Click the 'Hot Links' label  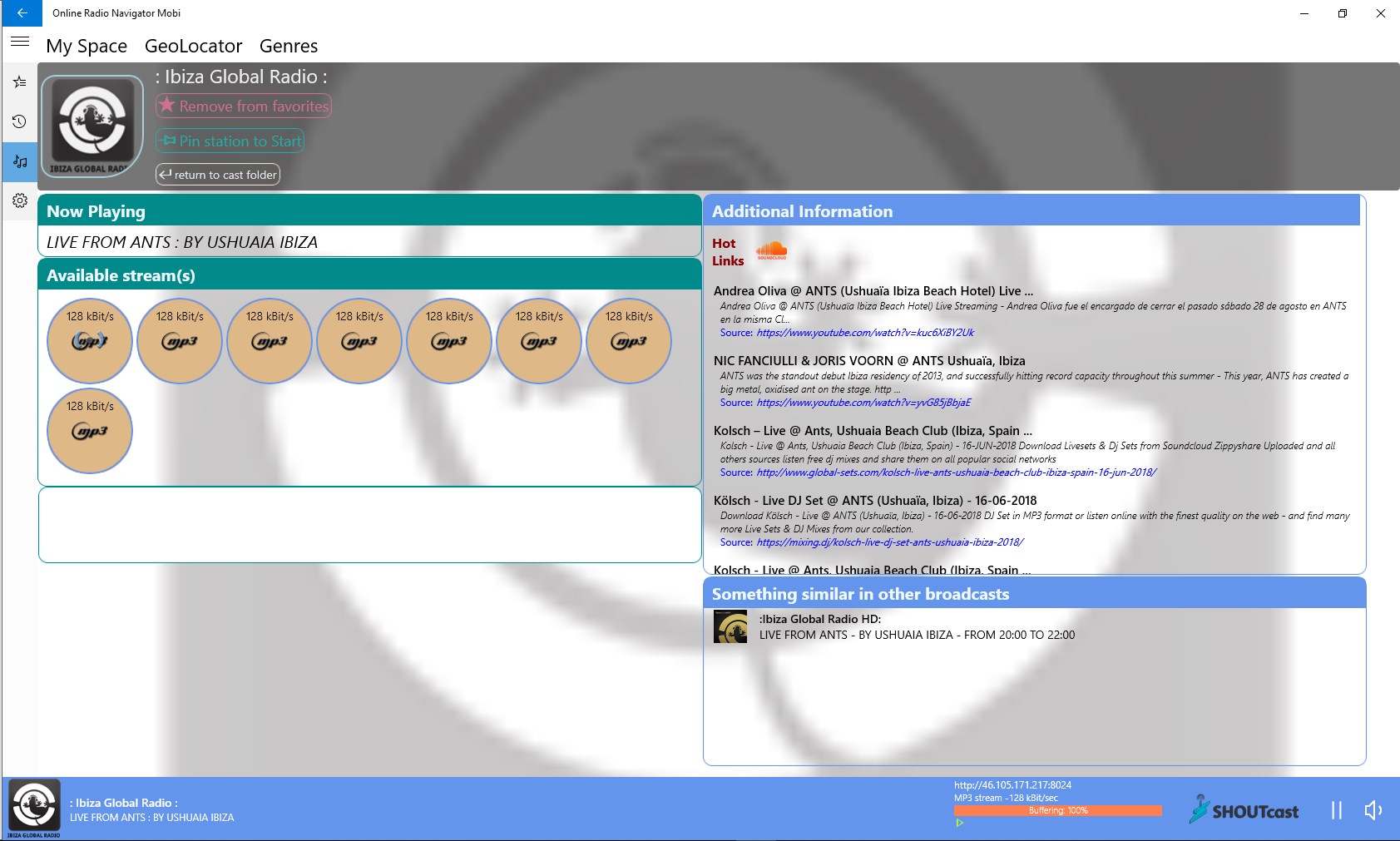(x=728, y=252)
